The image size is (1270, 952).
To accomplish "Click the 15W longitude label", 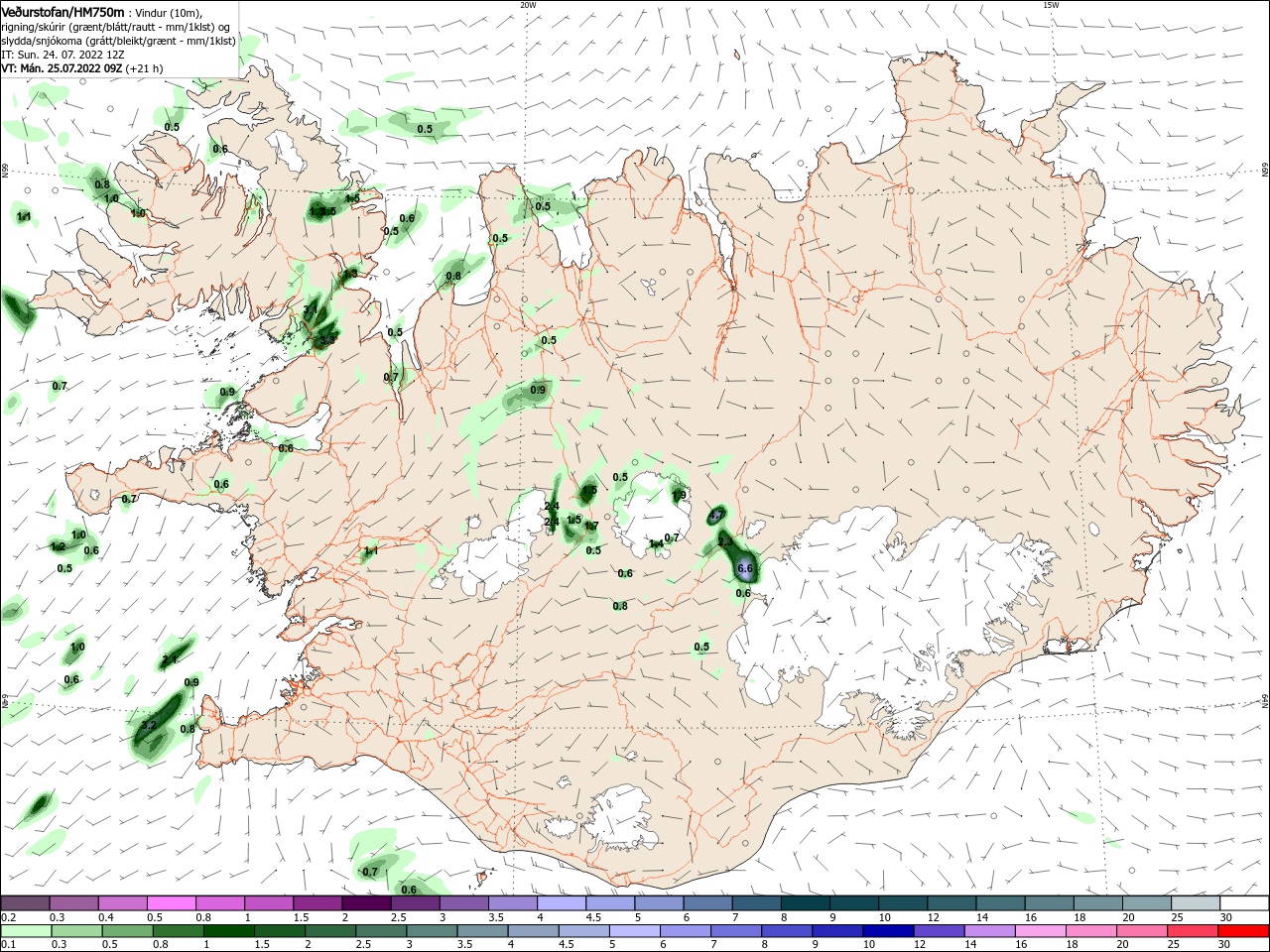I will click(x=1051, y=4).
